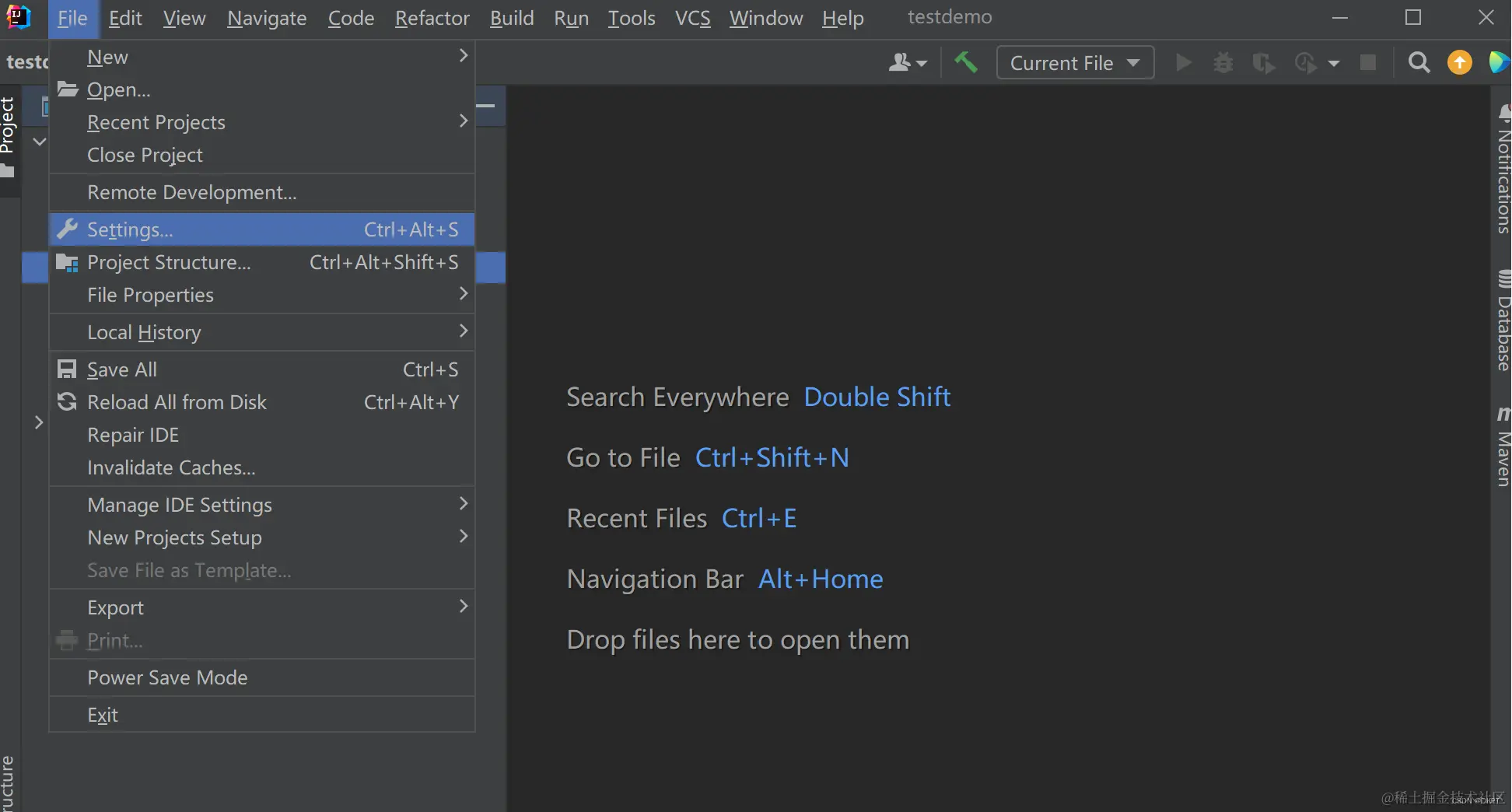Open the View menu

pyautogui.click(x=184, y=18)
